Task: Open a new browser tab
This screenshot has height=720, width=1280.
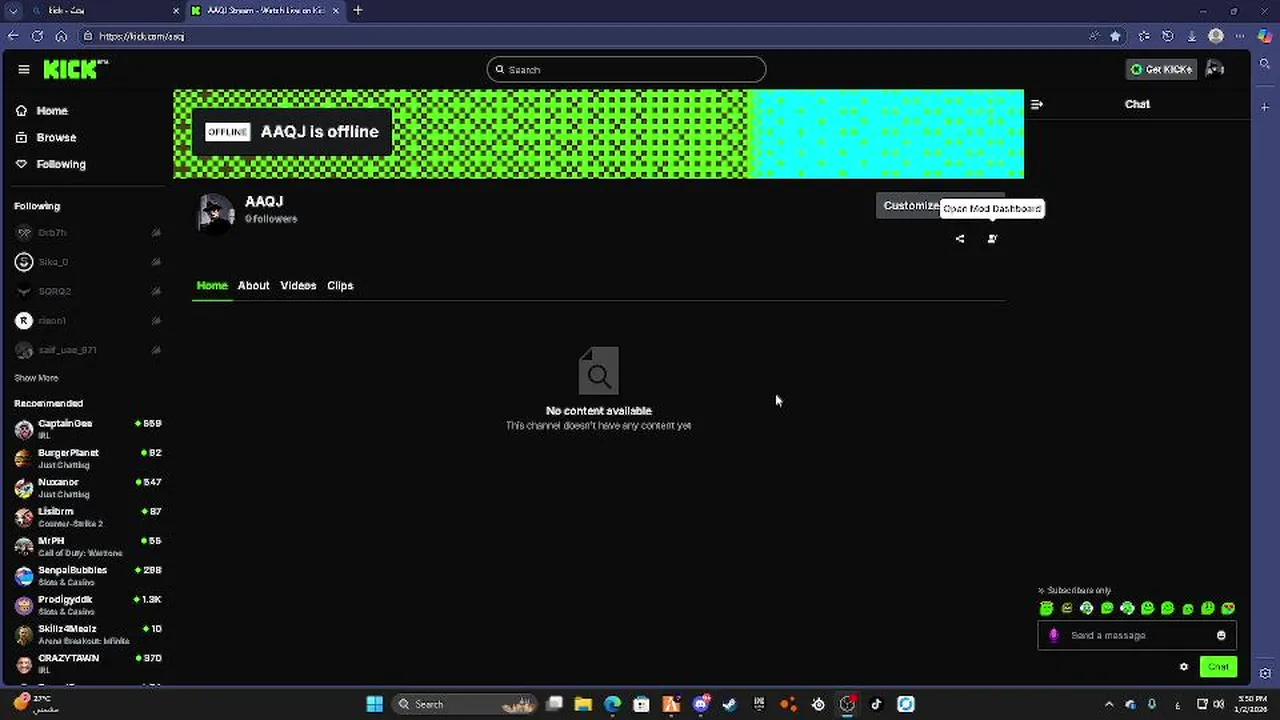Action: pos(358,10)
